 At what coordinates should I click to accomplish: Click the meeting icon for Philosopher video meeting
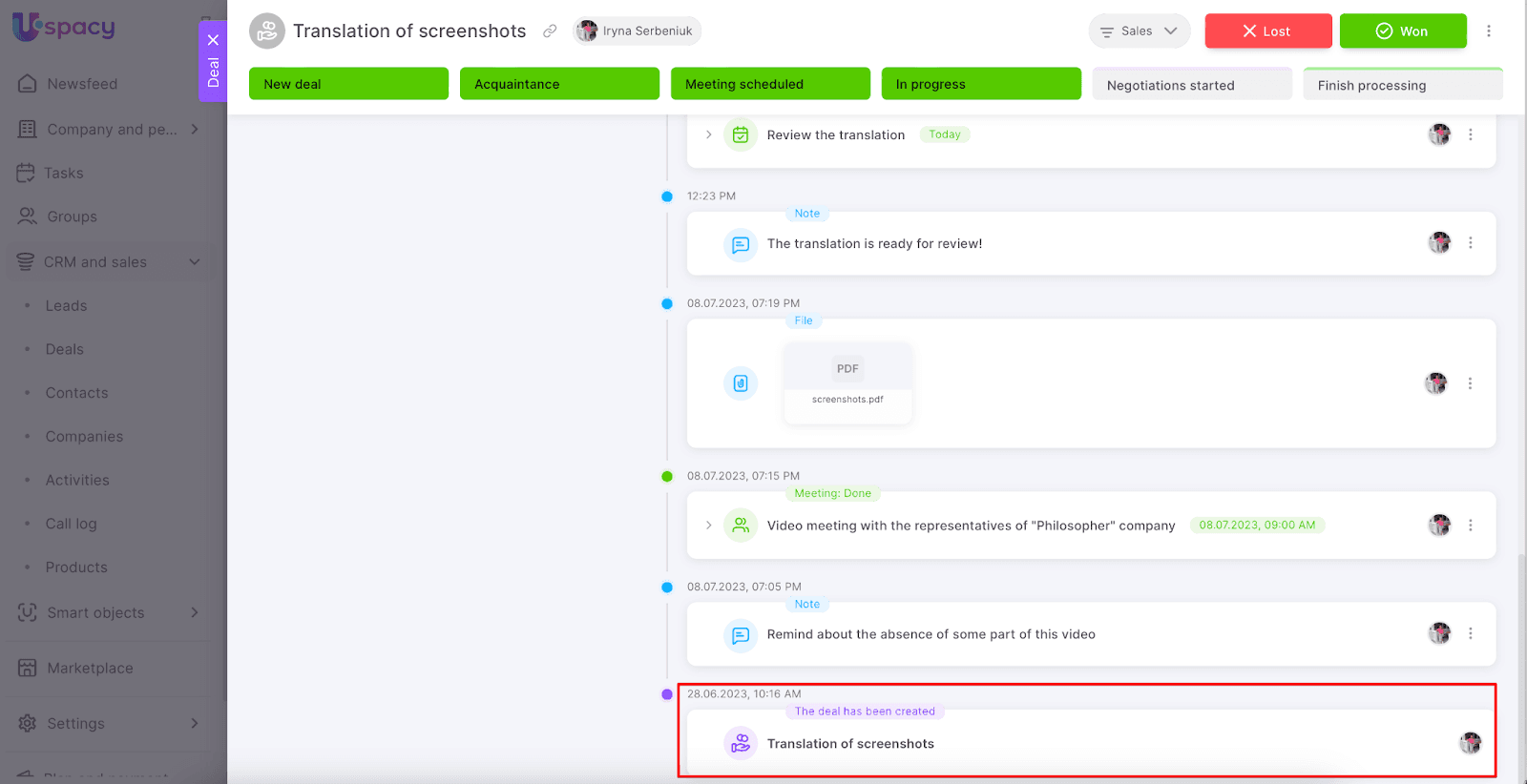740,526
